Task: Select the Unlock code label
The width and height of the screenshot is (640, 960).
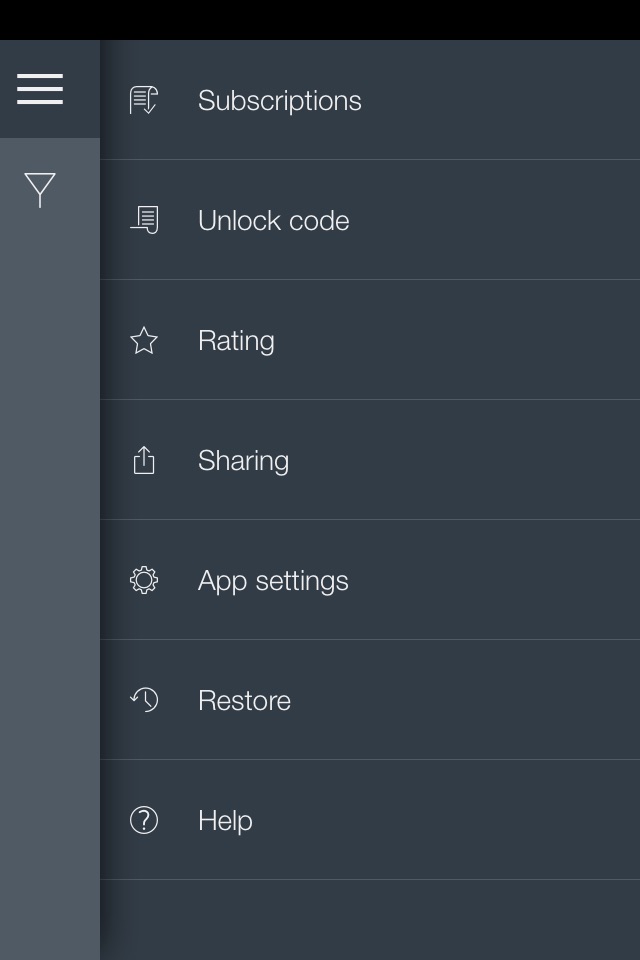Action: pos(274,220)
